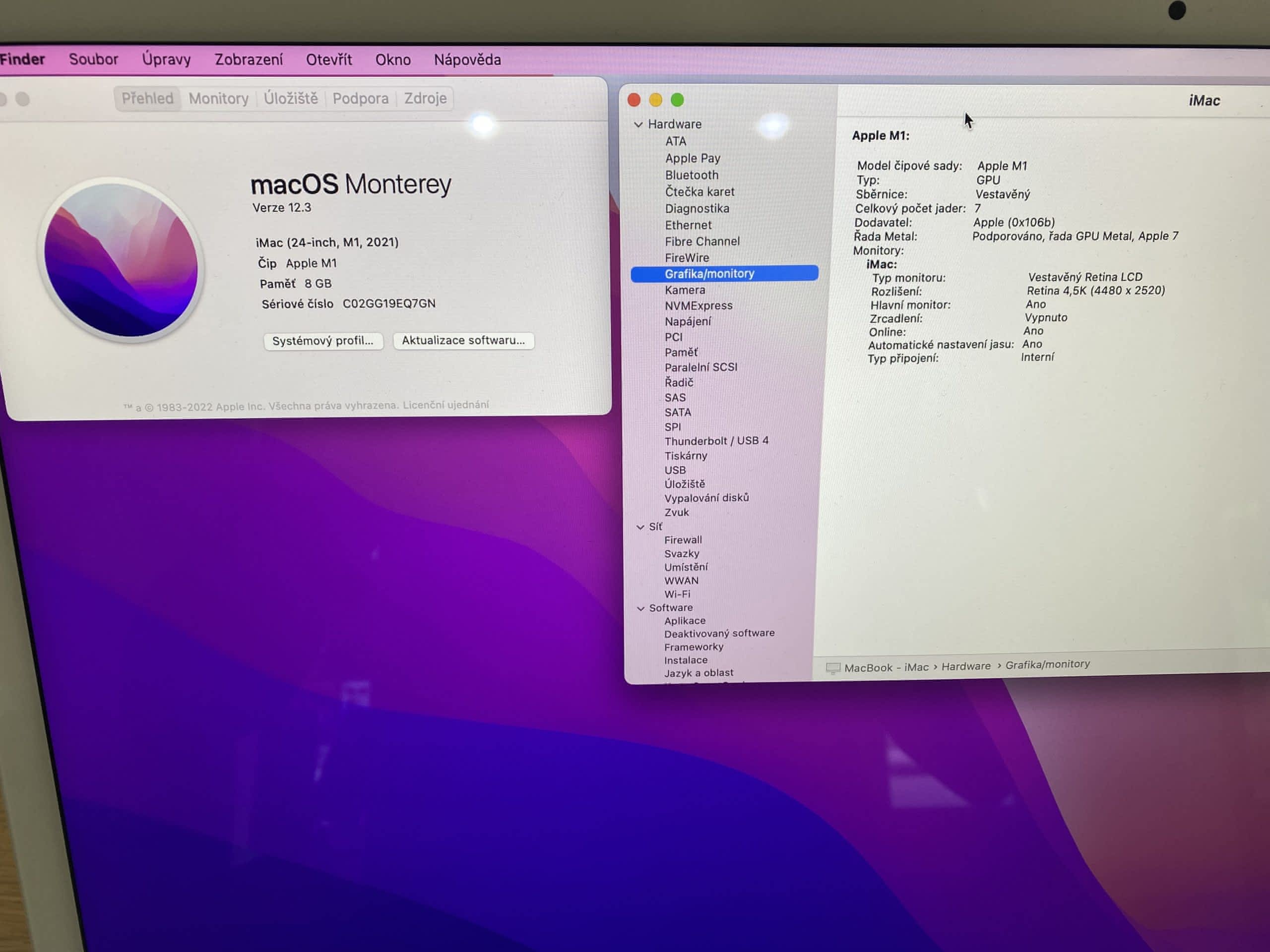Collapse the Hardware section
This screenshot has width=1270, height=952.
point(638,124)
